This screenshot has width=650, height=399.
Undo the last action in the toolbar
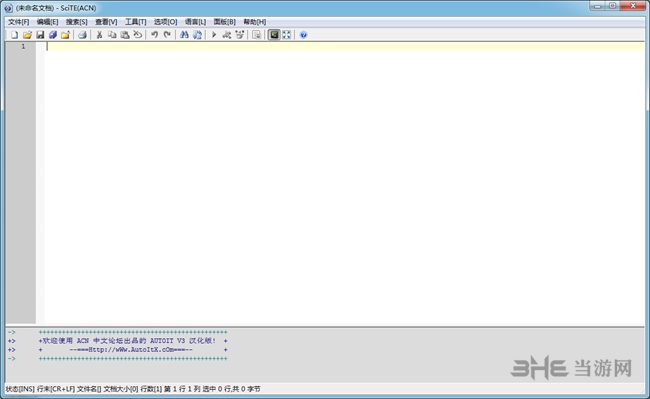155,35
